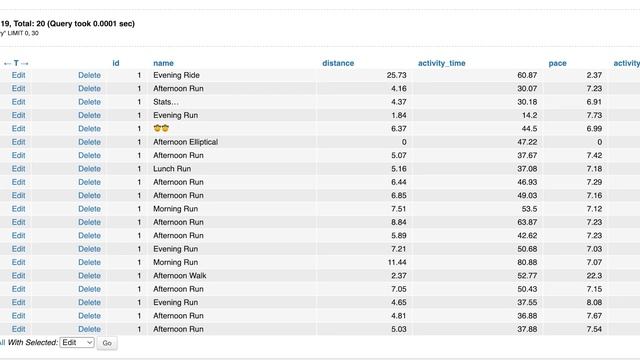Edit the Afternoon Walk row
The image size is (640, 360).
point(18,276)
